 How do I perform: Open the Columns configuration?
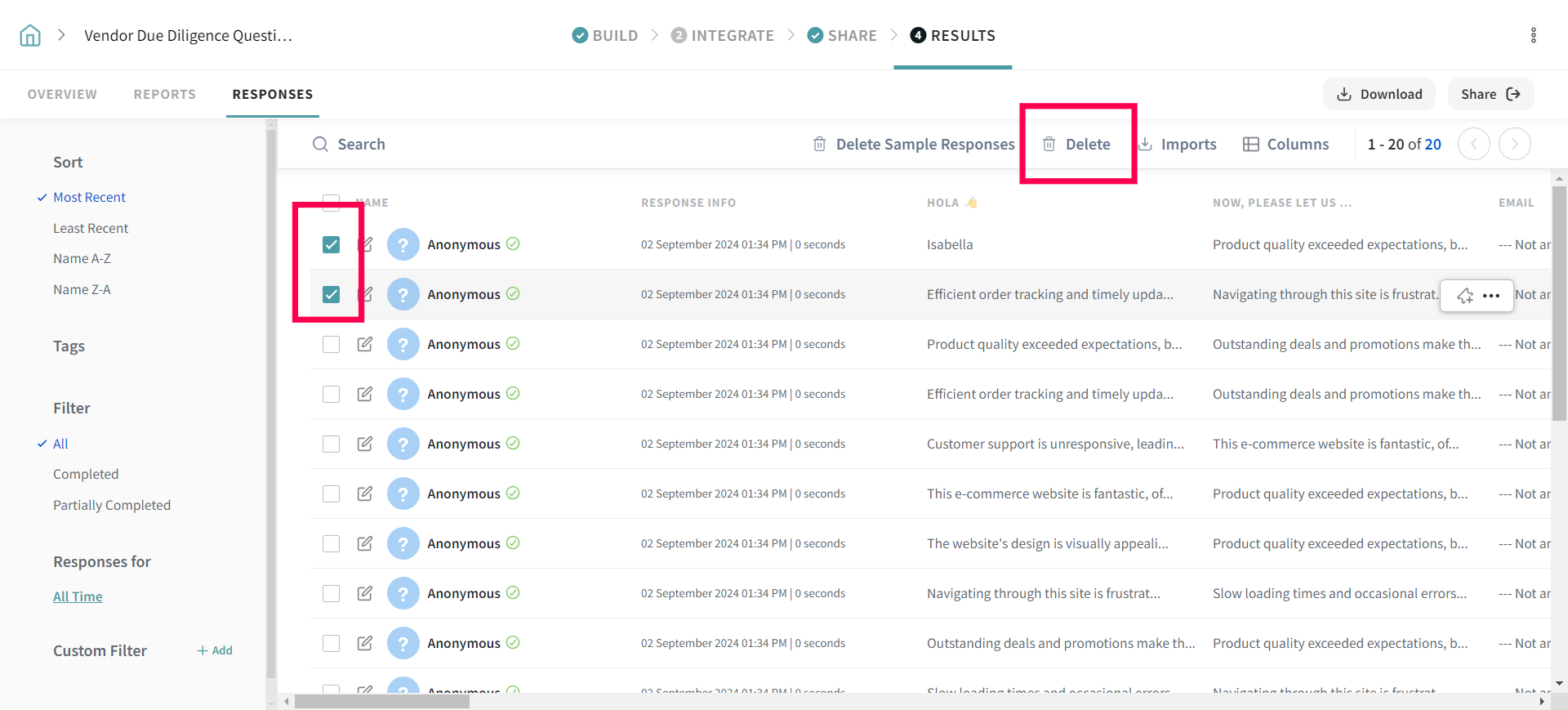point(1286,144)
